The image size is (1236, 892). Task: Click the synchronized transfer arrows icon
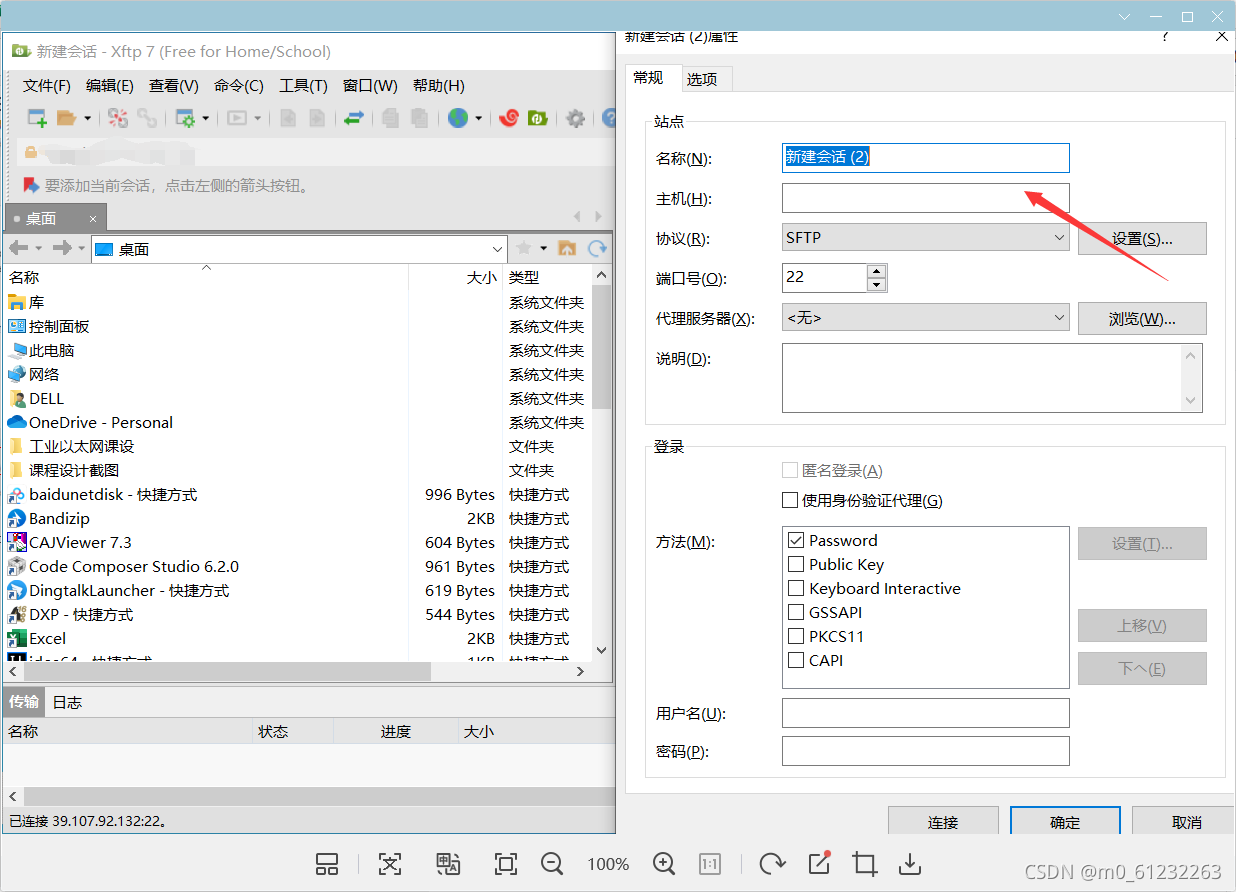tap(354, 118)
